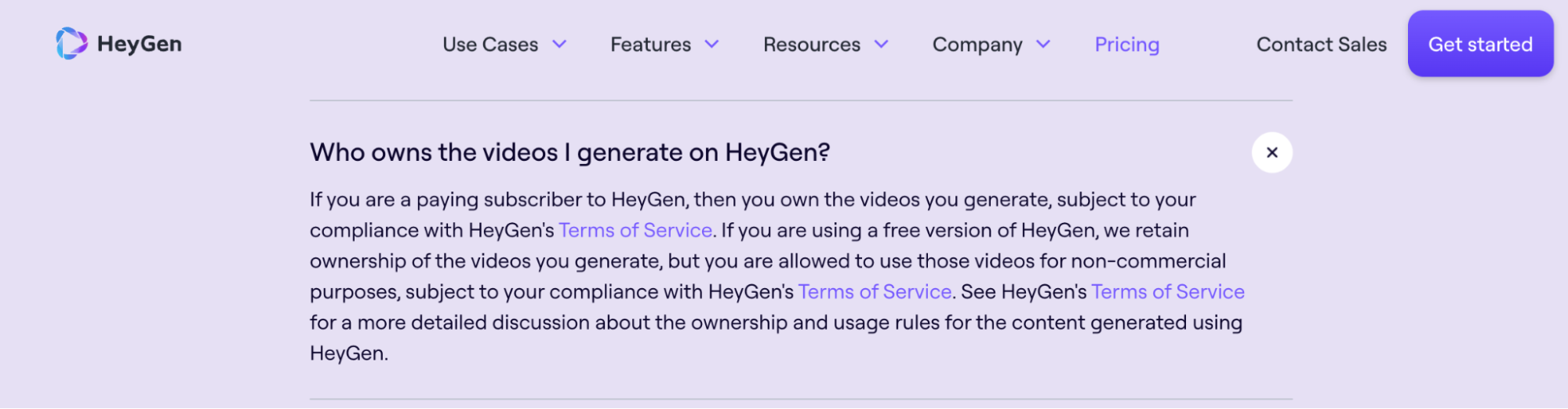
Task: Open the Company menu
Action: pos(977,45)
